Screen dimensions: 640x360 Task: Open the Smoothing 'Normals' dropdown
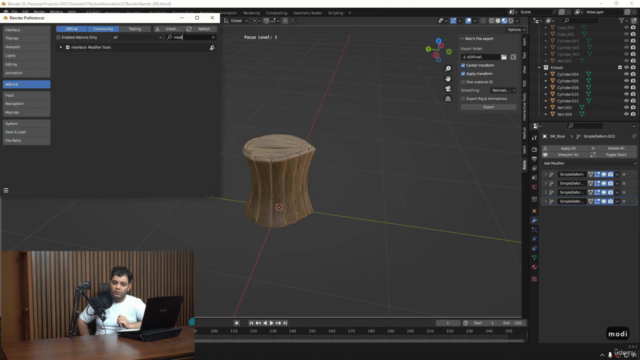[504, 90]
